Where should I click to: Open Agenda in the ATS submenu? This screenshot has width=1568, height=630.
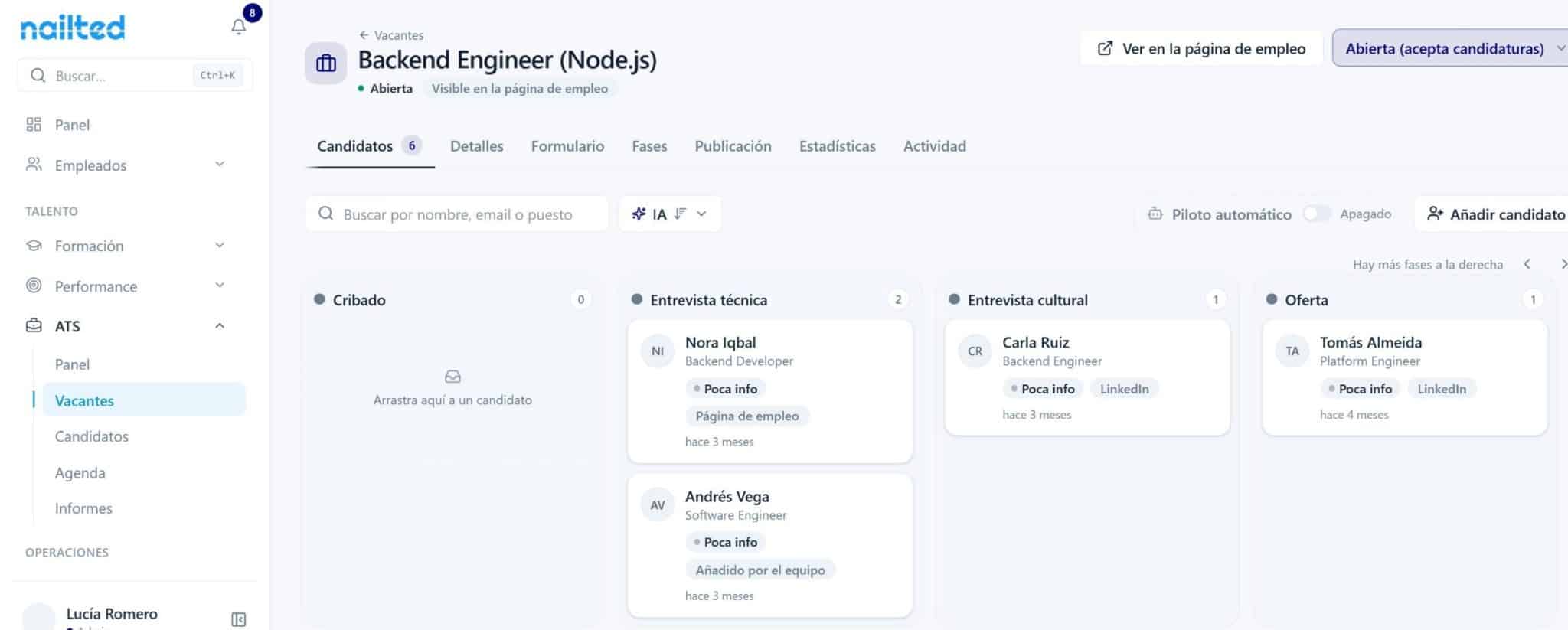coord(80,472)
